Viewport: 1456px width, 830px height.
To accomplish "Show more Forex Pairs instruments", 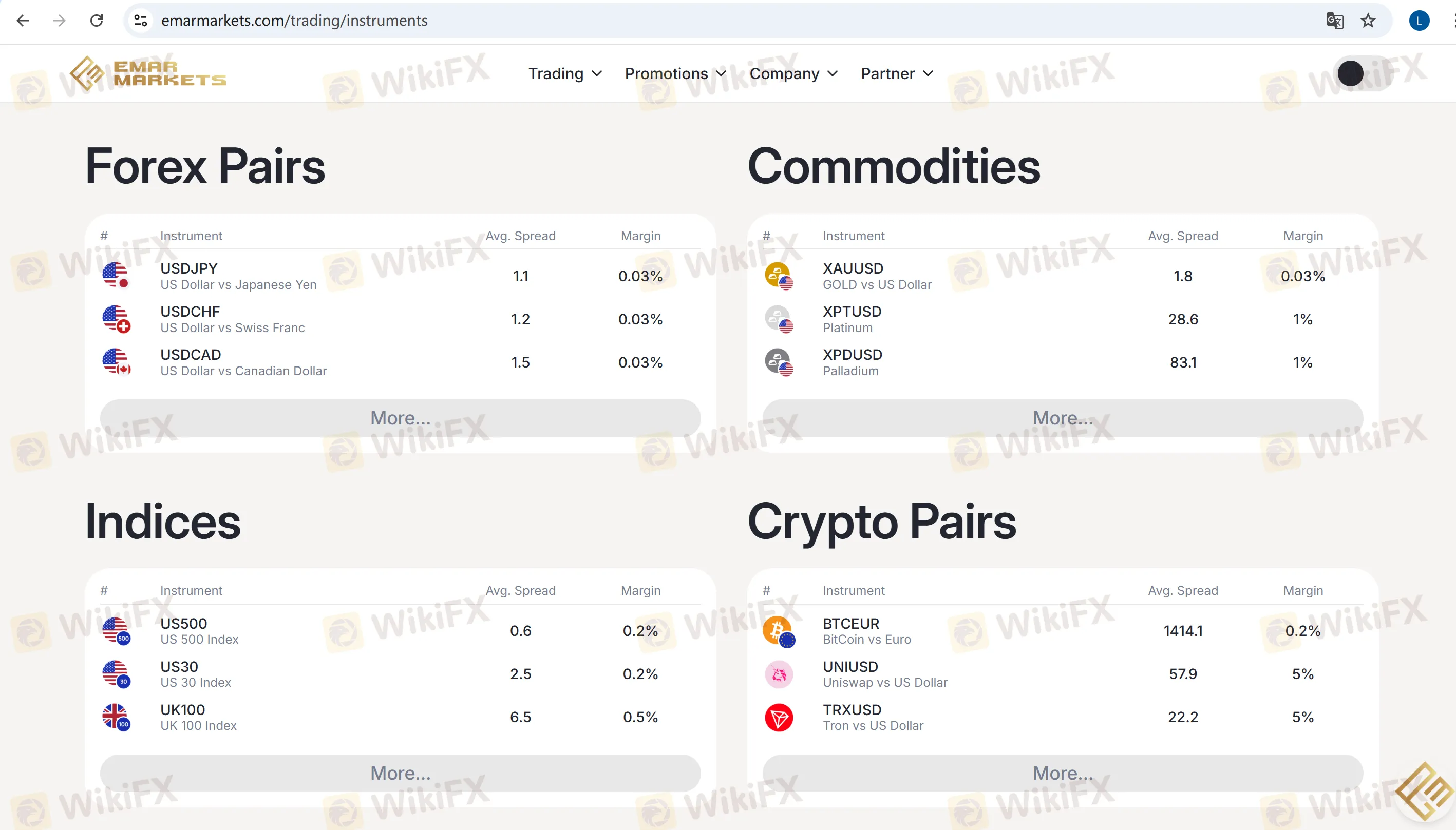I will pyautogui.click(x=401, y=418).
